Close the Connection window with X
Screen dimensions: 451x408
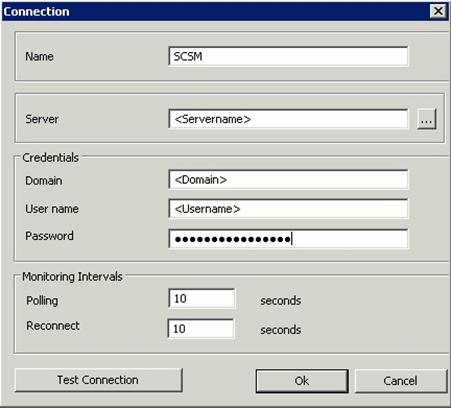pos(438,11)
